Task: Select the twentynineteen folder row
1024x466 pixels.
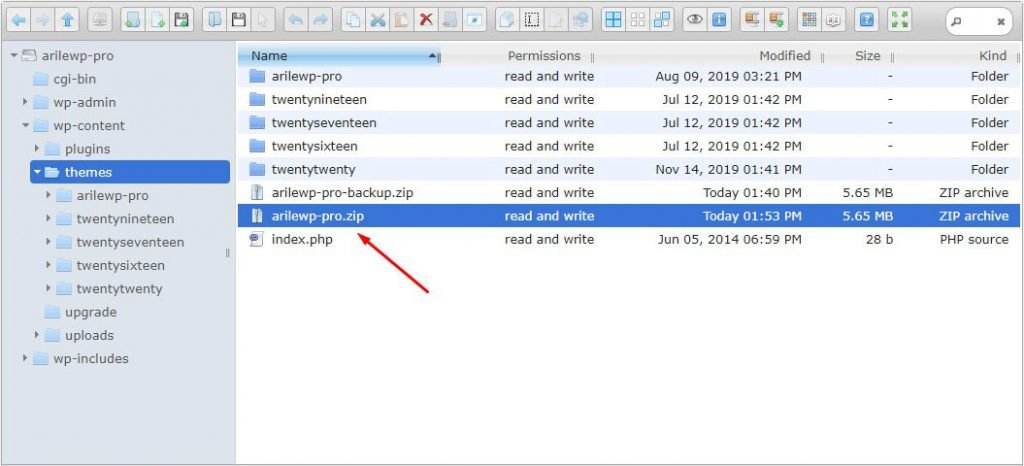Action: click(x=629, y=100)
